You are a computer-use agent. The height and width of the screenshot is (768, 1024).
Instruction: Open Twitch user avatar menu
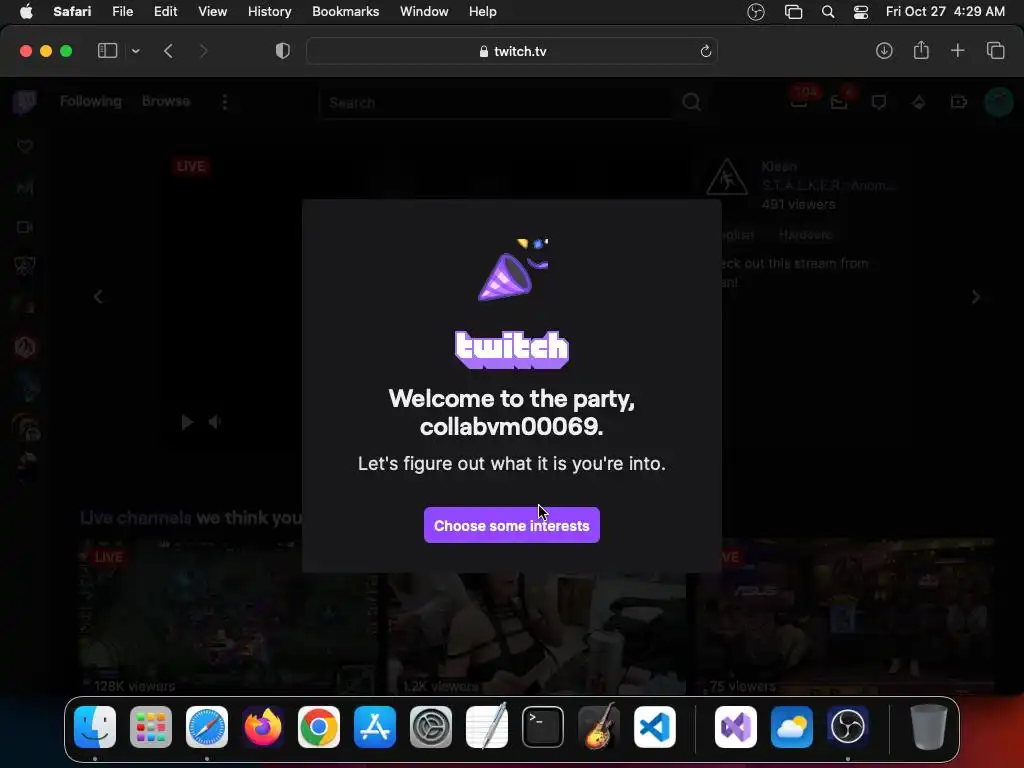tap(998, 102)
